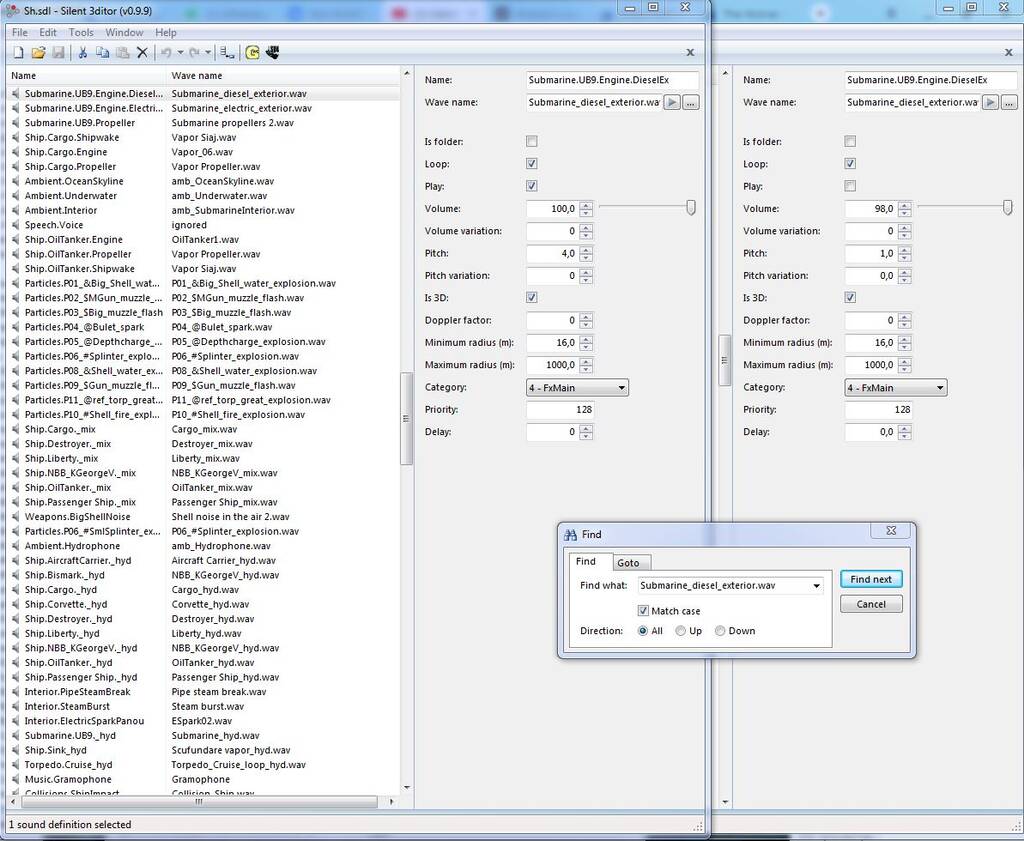Enable Play checkbox in right window
Image resolution: width=1024 pixels, height=841 pixels.
pos(850,186)
